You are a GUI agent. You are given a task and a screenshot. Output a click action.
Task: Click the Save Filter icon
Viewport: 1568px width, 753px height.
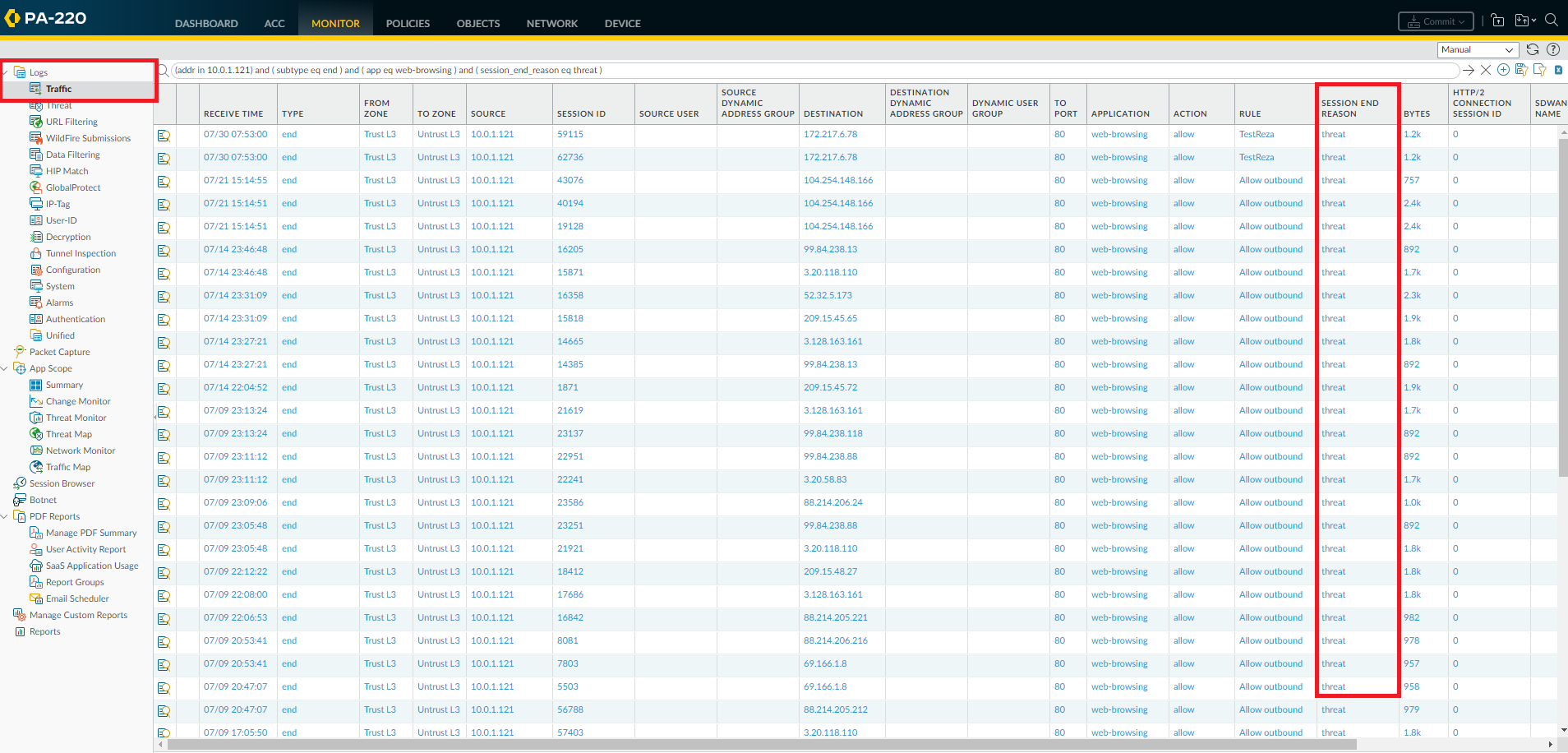(x=1521, y=70)
